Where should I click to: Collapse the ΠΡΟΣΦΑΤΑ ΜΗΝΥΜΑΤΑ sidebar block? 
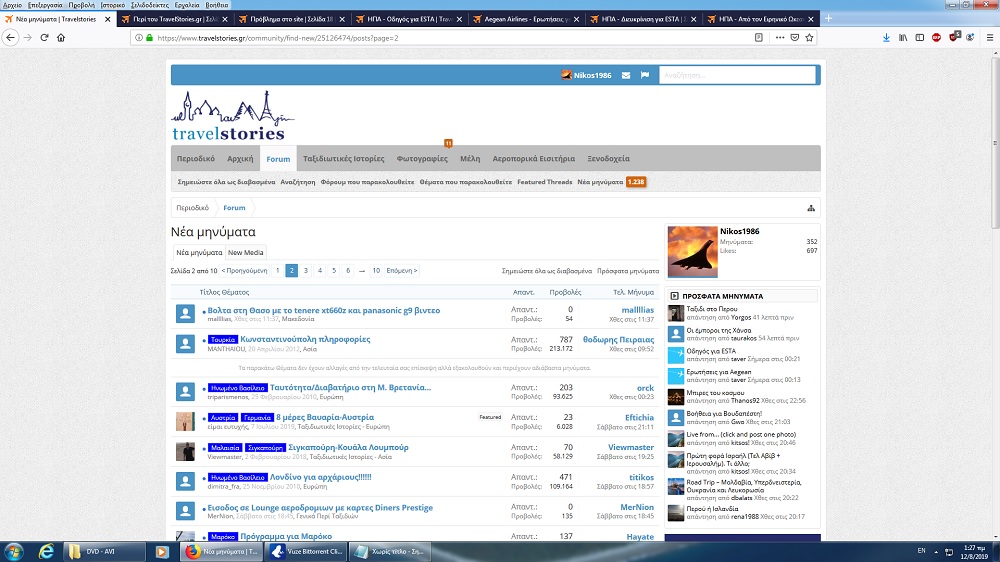[x=675, y=297]
